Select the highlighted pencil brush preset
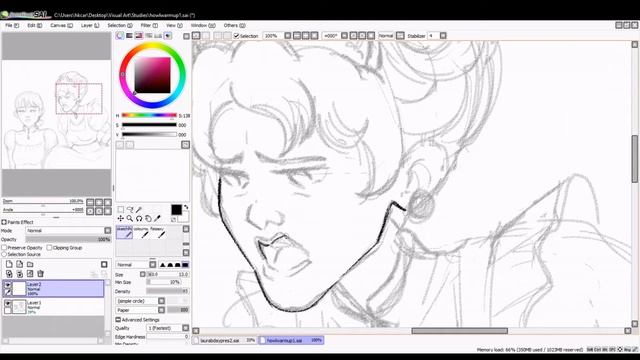This screenshot has height=360, width=640. [x=124, y=232]
